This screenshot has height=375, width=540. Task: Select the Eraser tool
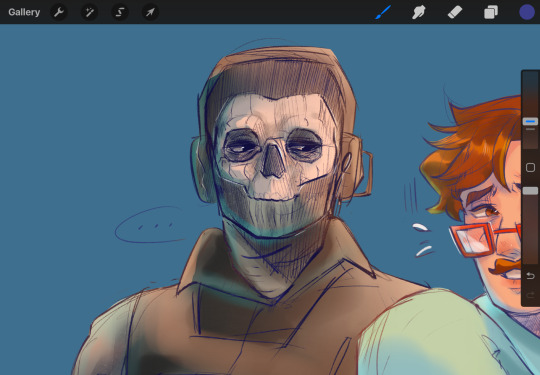click(455, 12)
